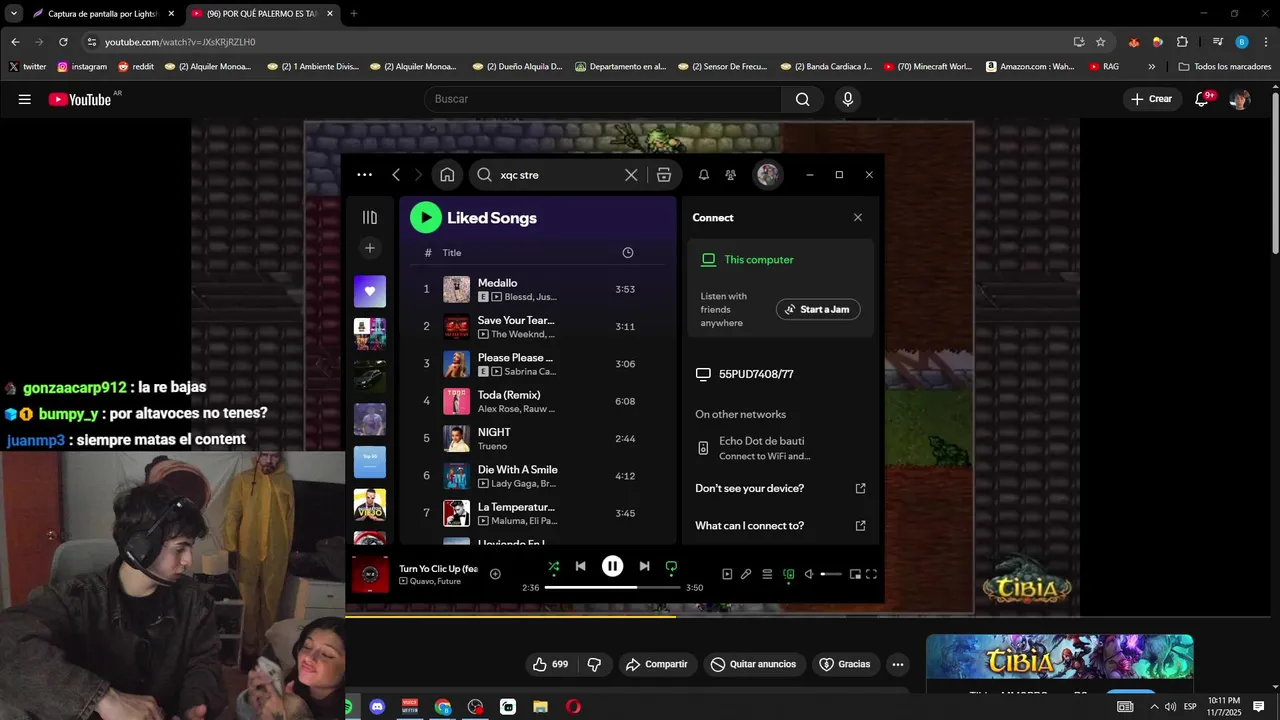Open the play queue icon
Viewport: 1280px width, 720px height.
pyautogui.click(x=767, y=574)
